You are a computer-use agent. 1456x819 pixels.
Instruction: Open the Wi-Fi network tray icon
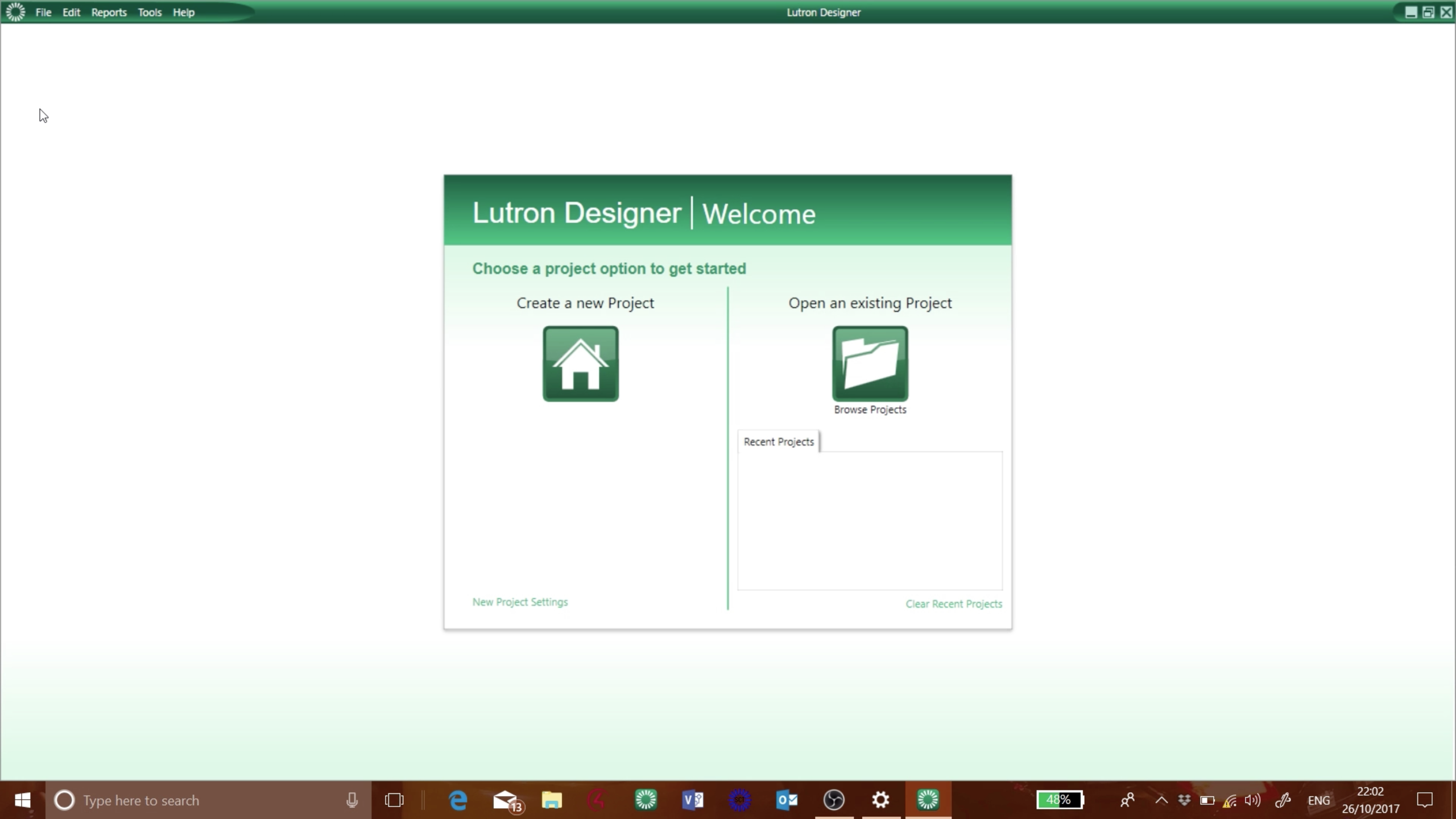click(x=1230, y=800)
